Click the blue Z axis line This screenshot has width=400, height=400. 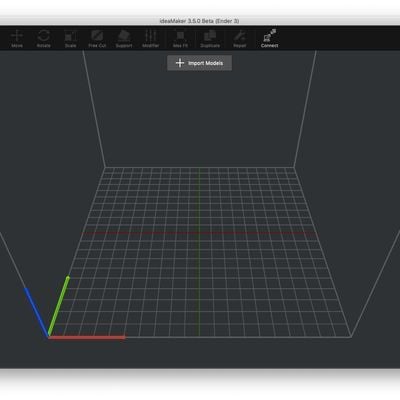pos(37,313)
